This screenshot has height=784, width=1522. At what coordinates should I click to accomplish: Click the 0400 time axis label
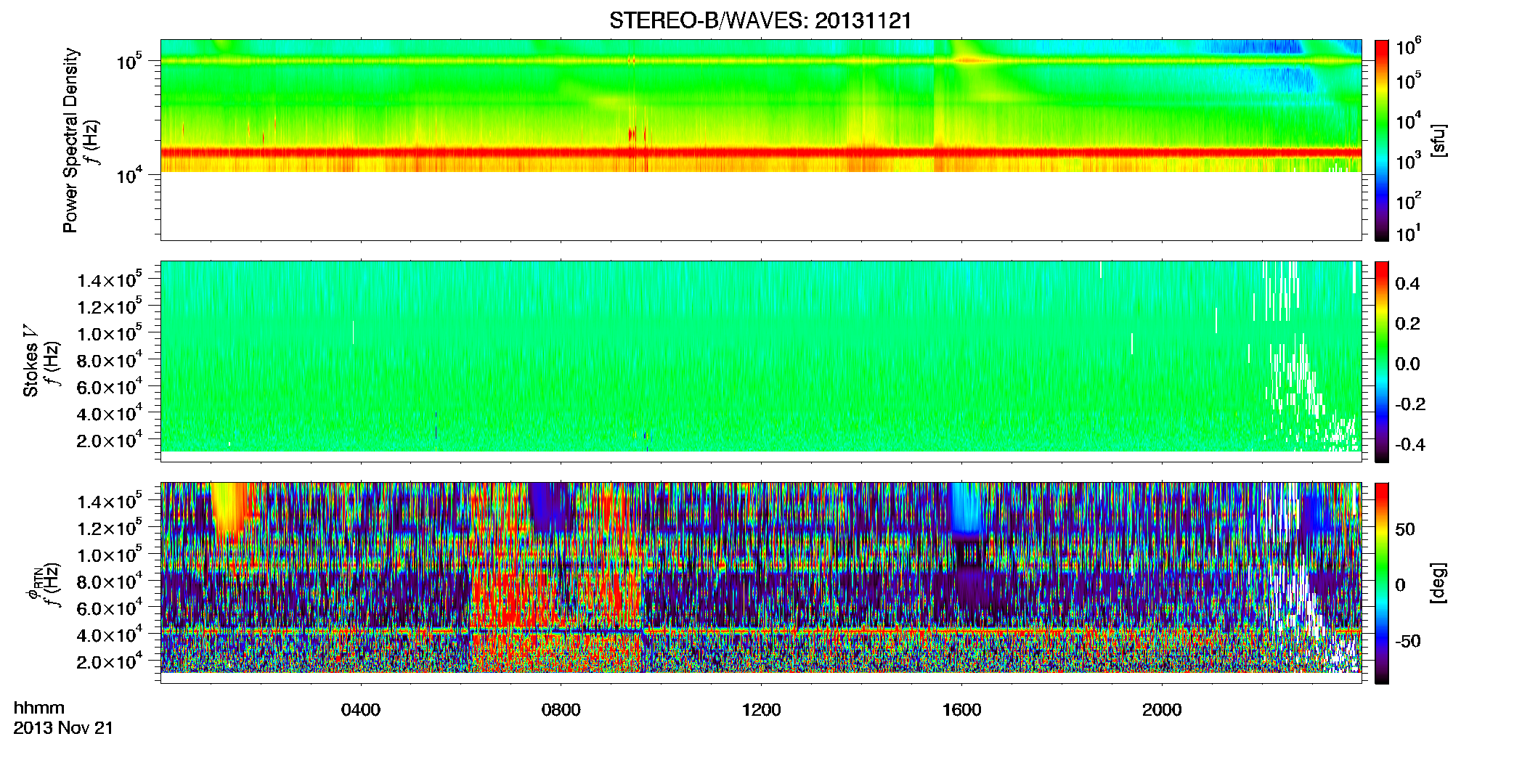click(361, 710)
